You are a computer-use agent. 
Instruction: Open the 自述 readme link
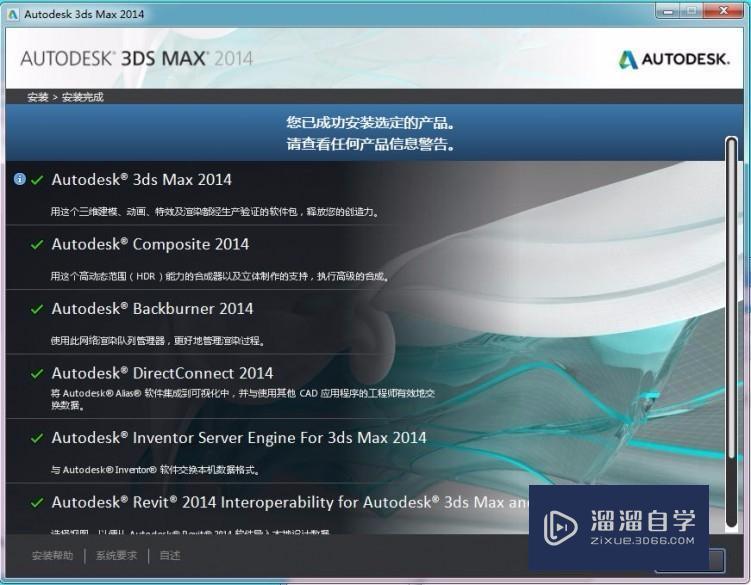(x=170, y=556)
